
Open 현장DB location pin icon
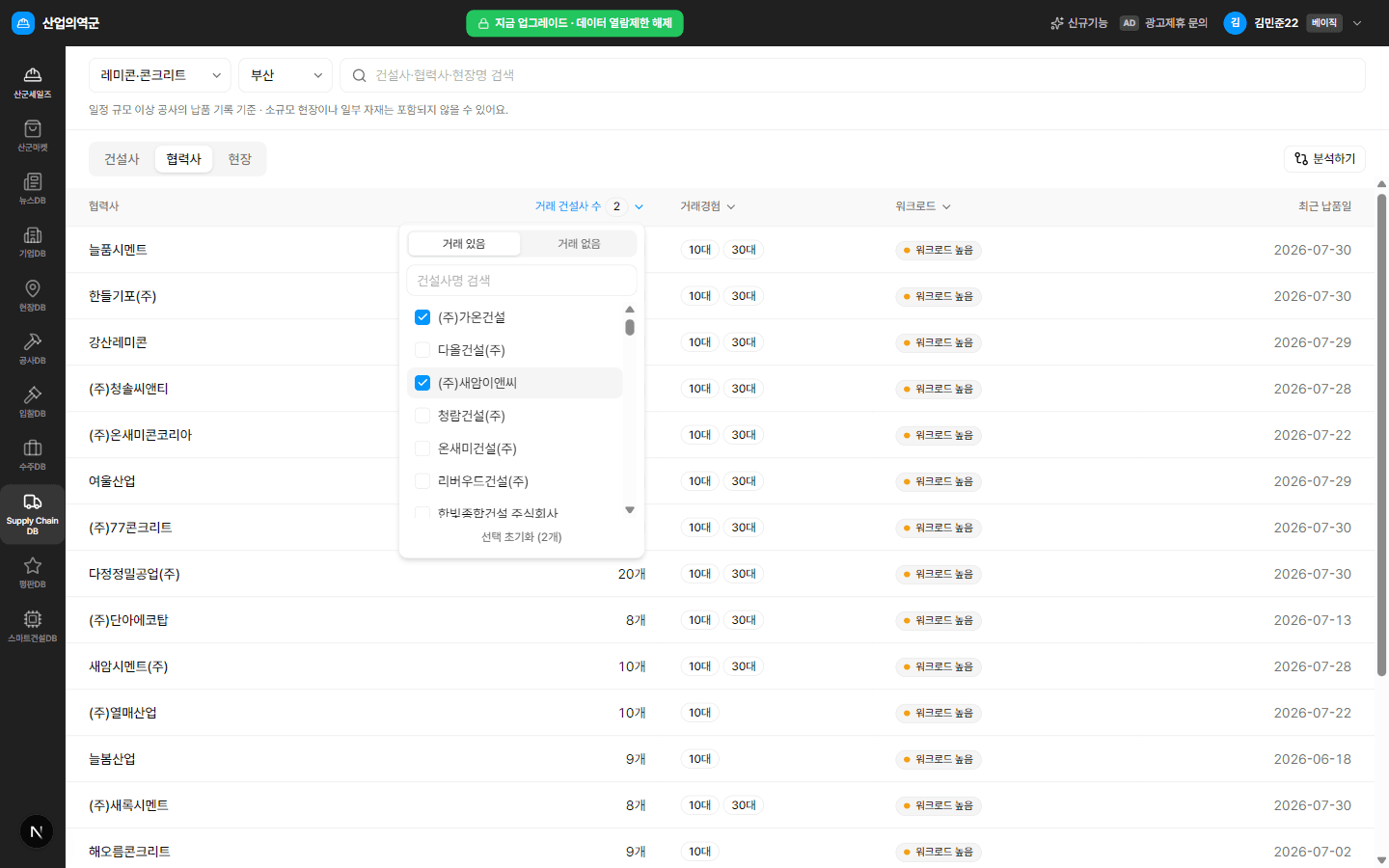32,288
